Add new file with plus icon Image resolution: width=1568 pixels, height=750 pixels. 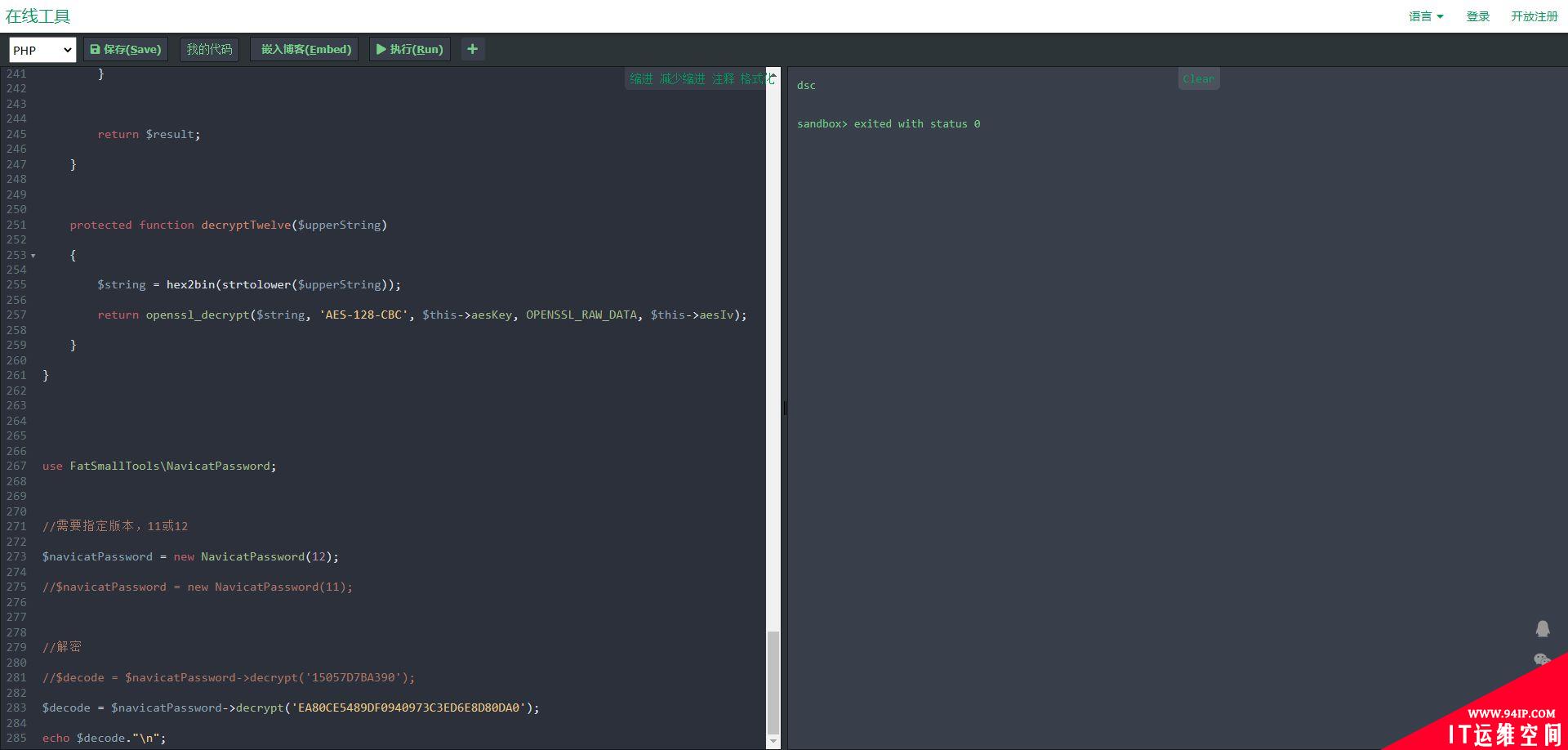(472, 49)
